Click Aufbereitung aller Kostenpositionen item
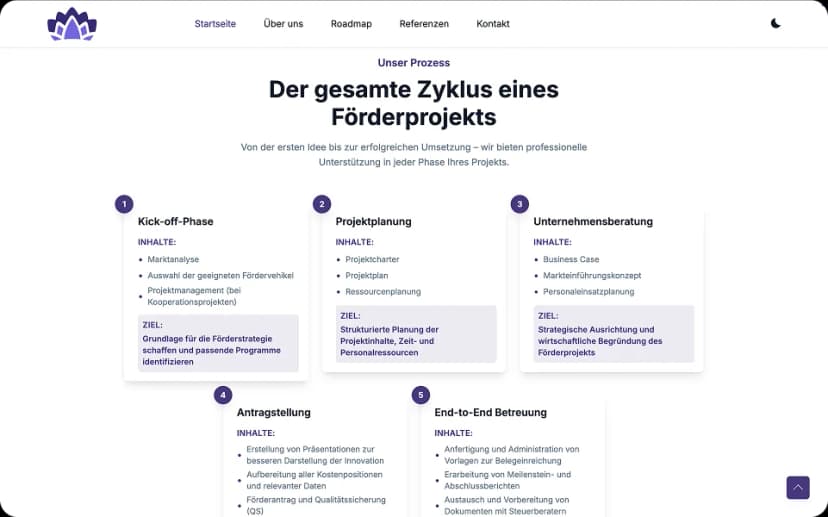Viewport: 828px width, 517px height. pyautogui.click(x=314, y=480)
